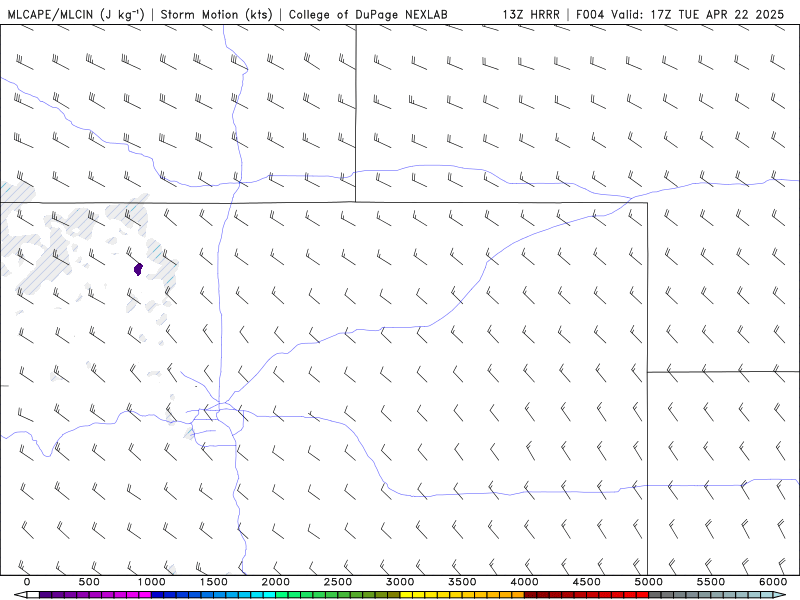Click the 3500 label on the color scale
The width and height of the screenshot is (800, 600).
(462, 582)
